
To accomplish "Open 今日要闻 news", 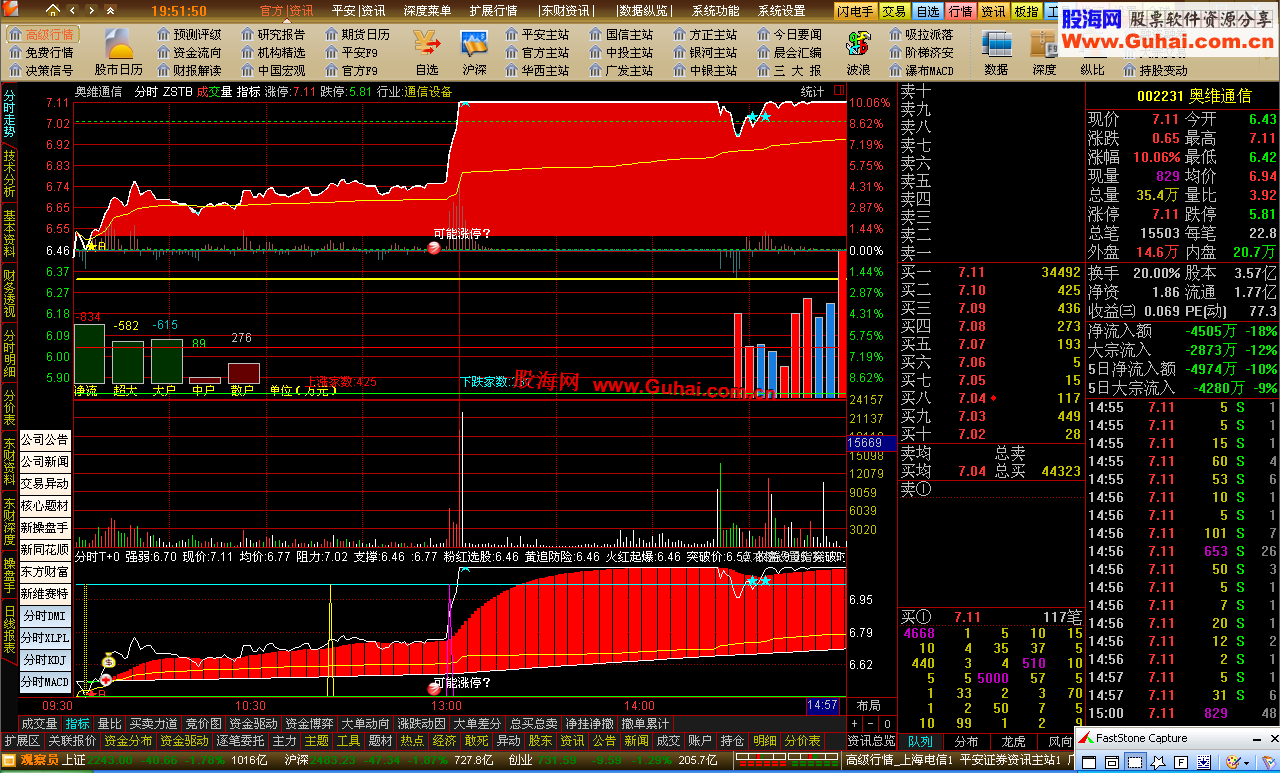I will click(x=789, y=34).
